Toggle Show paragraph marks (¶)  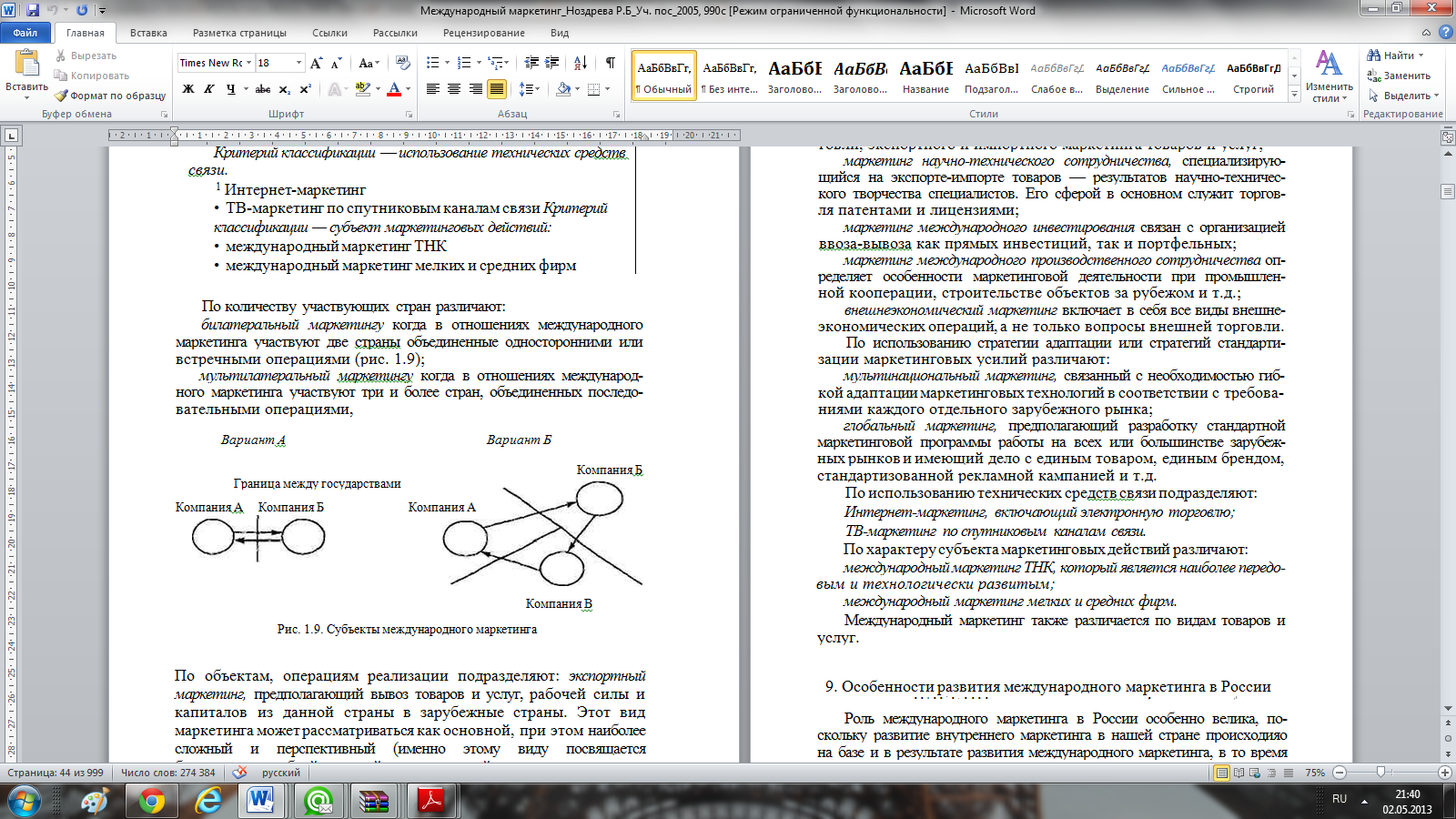(610, 63)
